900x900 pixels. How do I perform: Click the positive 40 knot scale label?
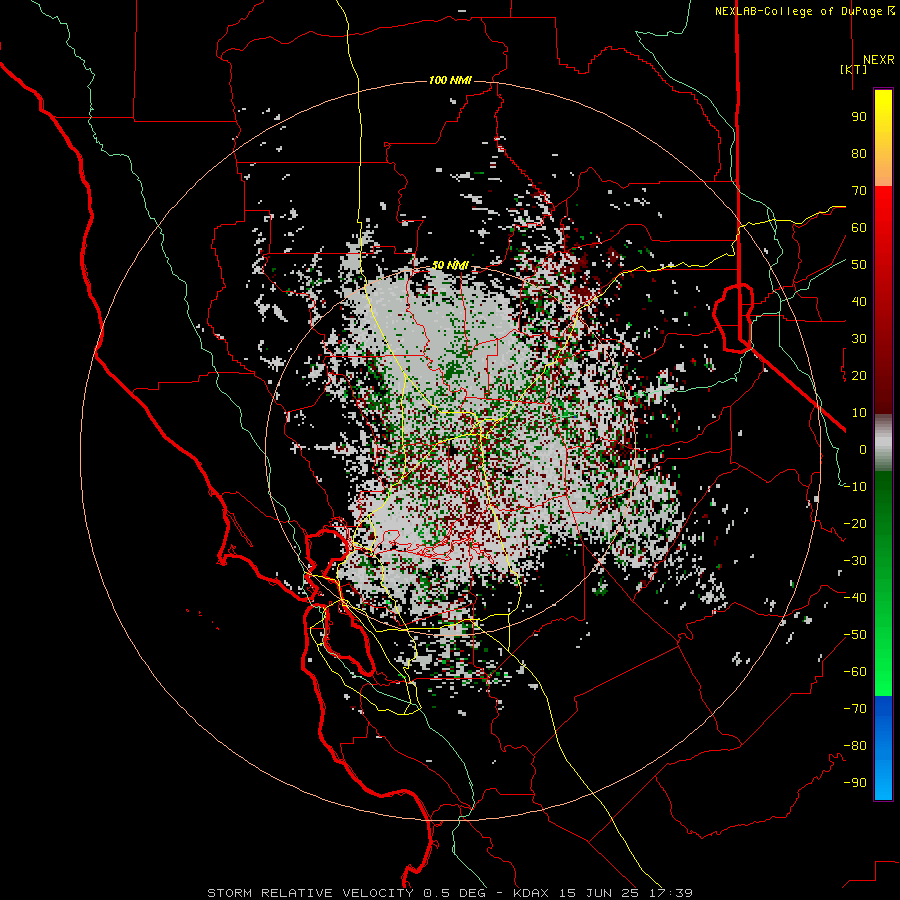(859, 301)
